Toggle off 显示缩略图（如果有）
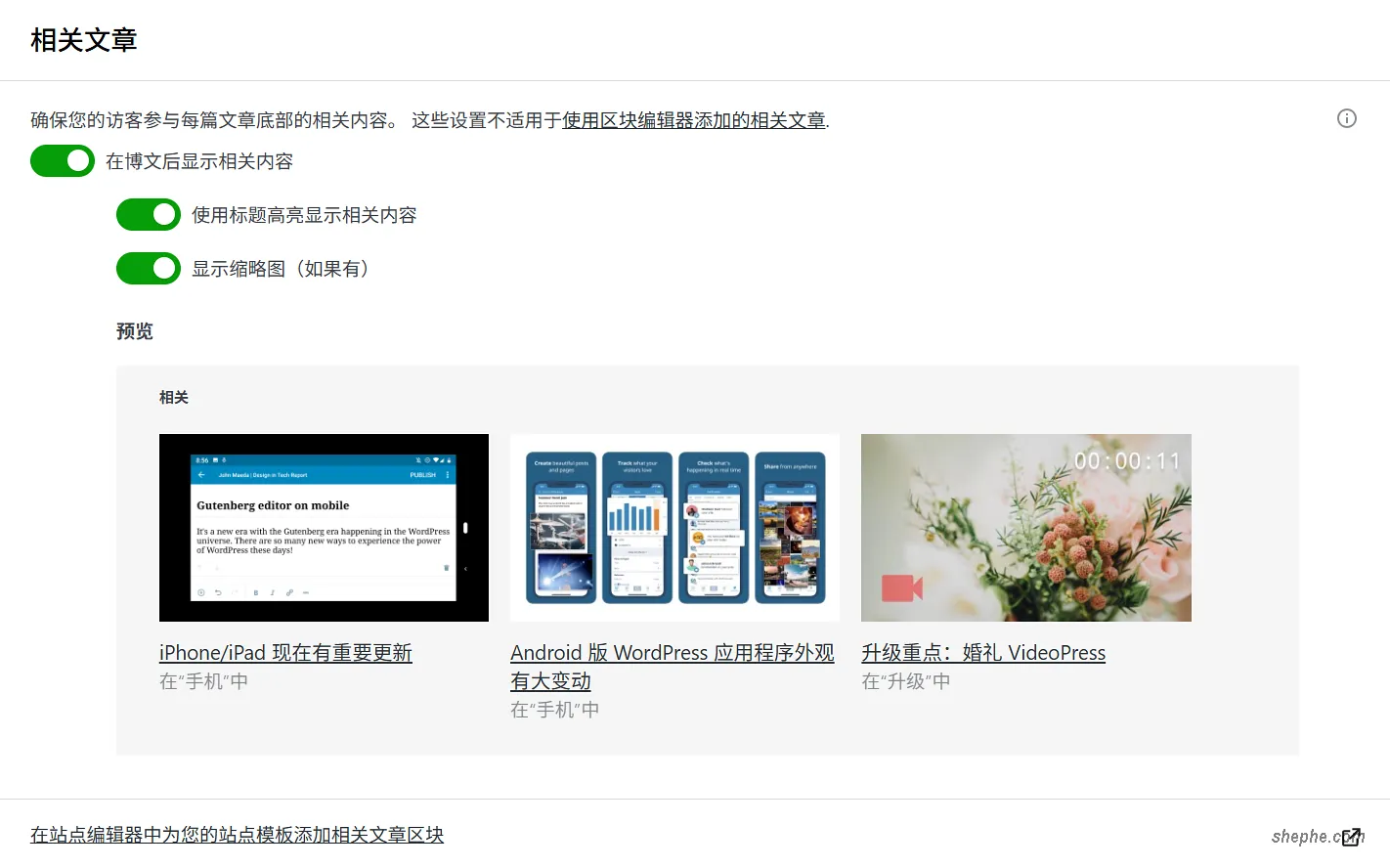 click(x=148, y=268)
